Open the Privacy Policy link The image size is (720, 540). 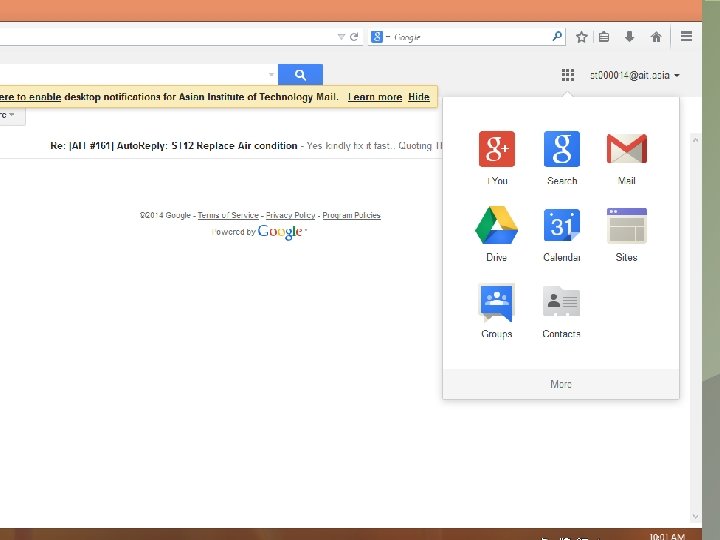[x=291, y=215]
